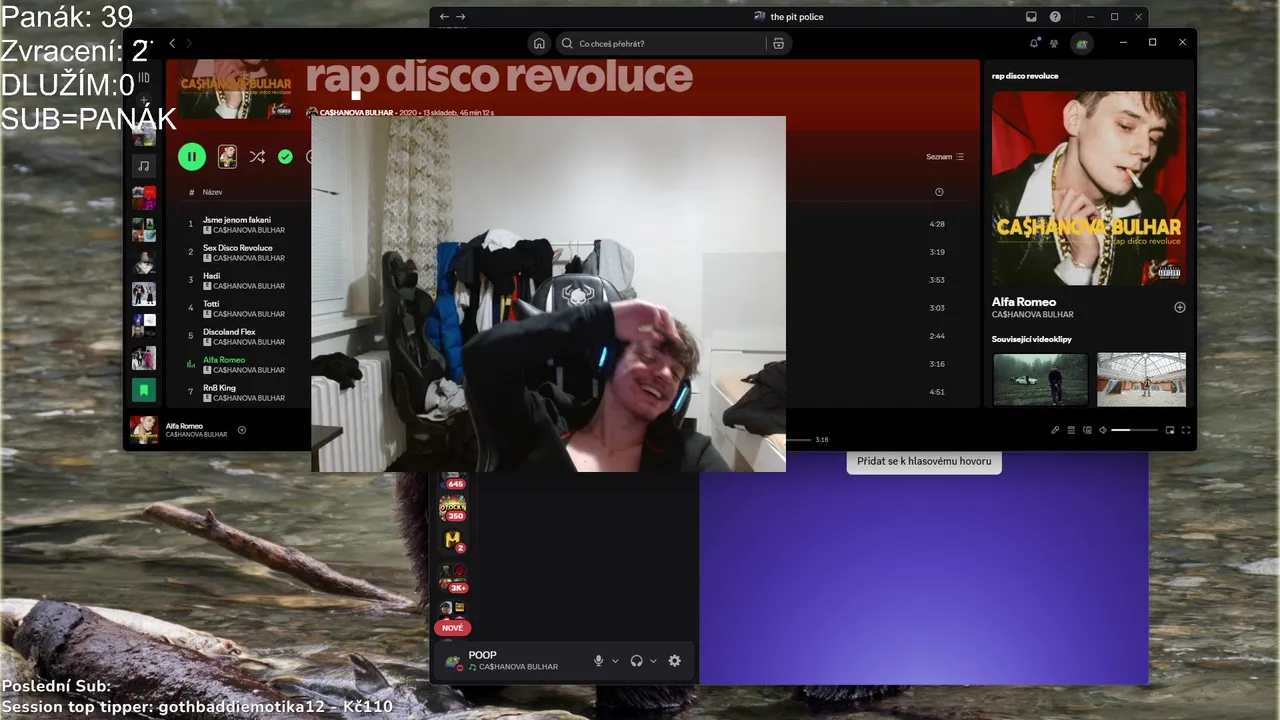Open Discord server with 645 badge
This screenshot has width=1280, height=720.
pos(453,480)
